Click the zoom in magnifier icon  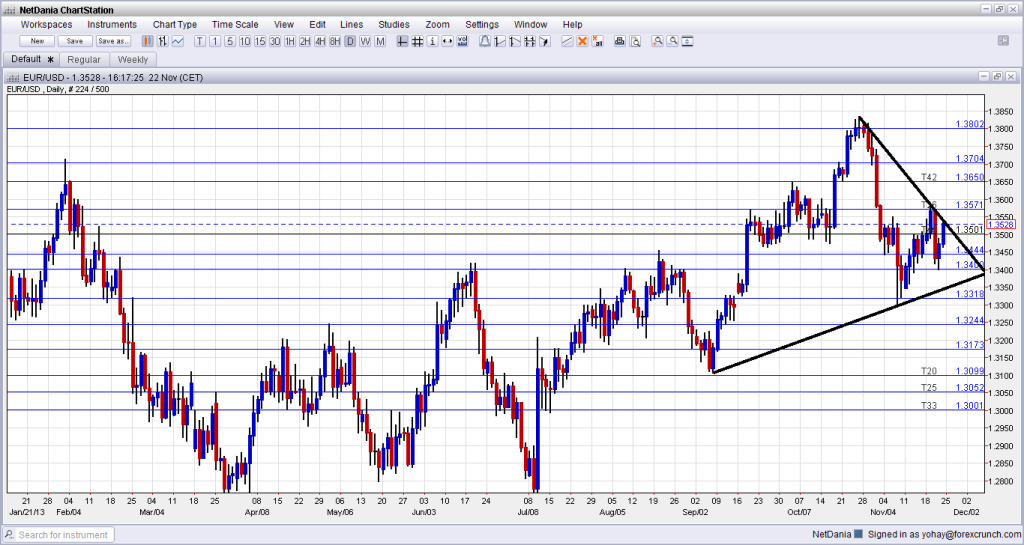point(657,41)
